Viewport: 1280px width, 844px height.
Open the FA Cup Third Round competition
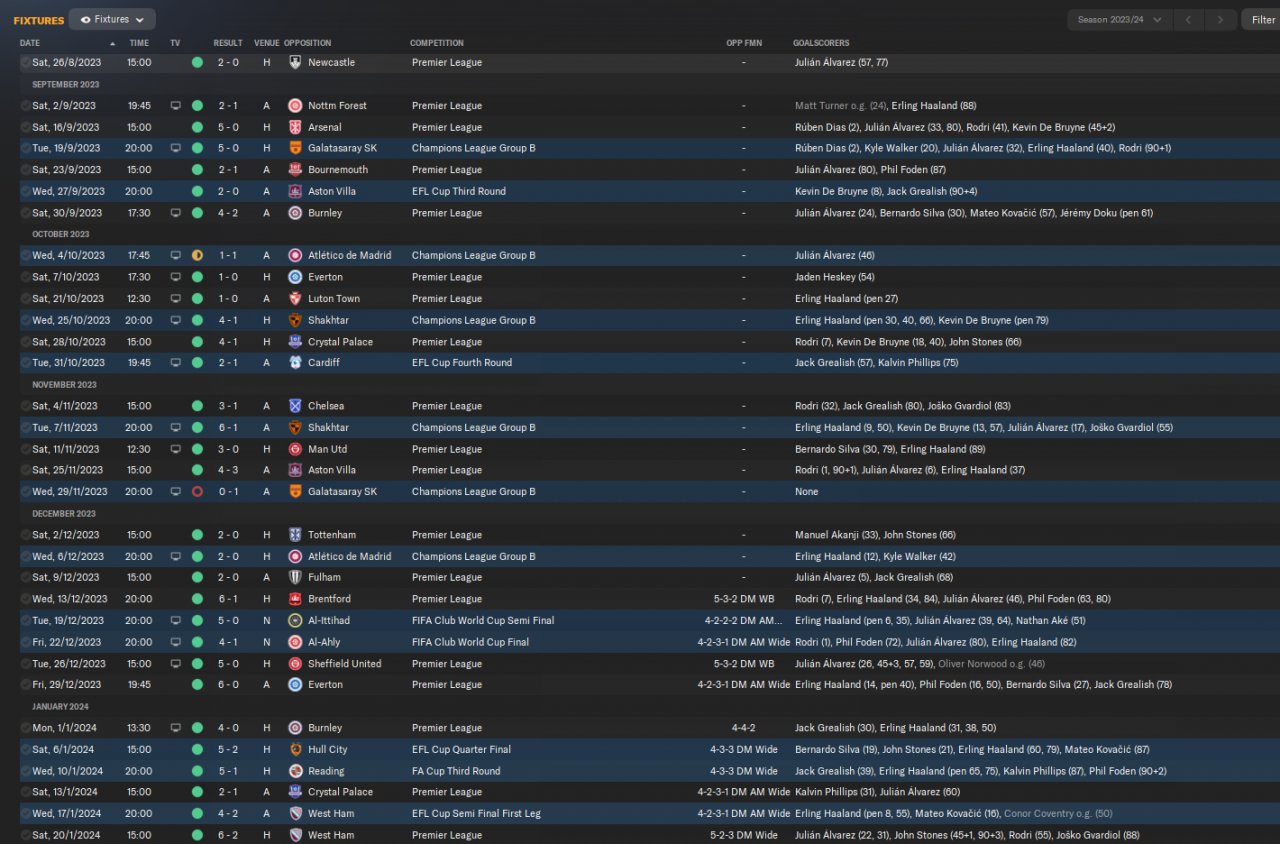pyautogui.click(x=456, y=771)
